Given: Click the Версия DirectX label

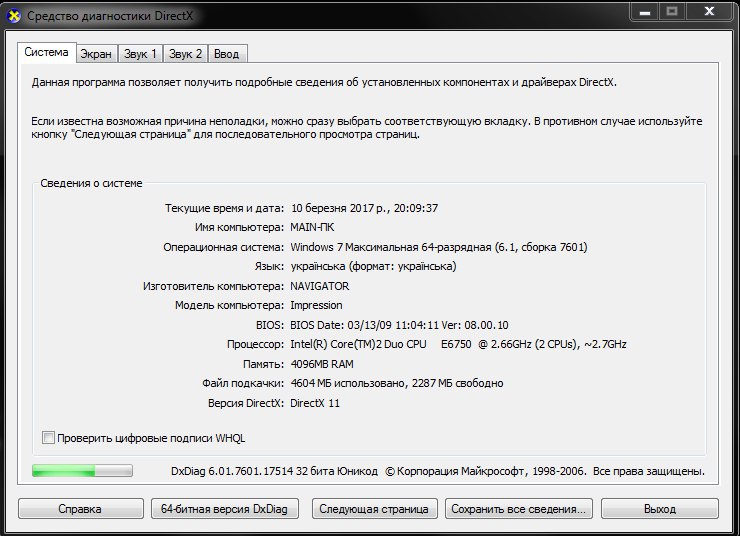Looking at the screenshot, I should pyautogui.click(x=246, y=403).
